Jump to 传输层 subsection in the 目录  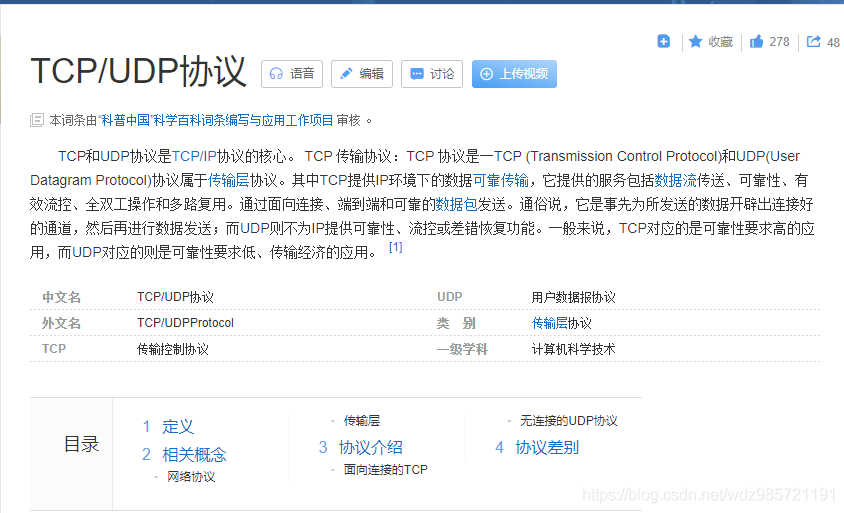[362, 421]
